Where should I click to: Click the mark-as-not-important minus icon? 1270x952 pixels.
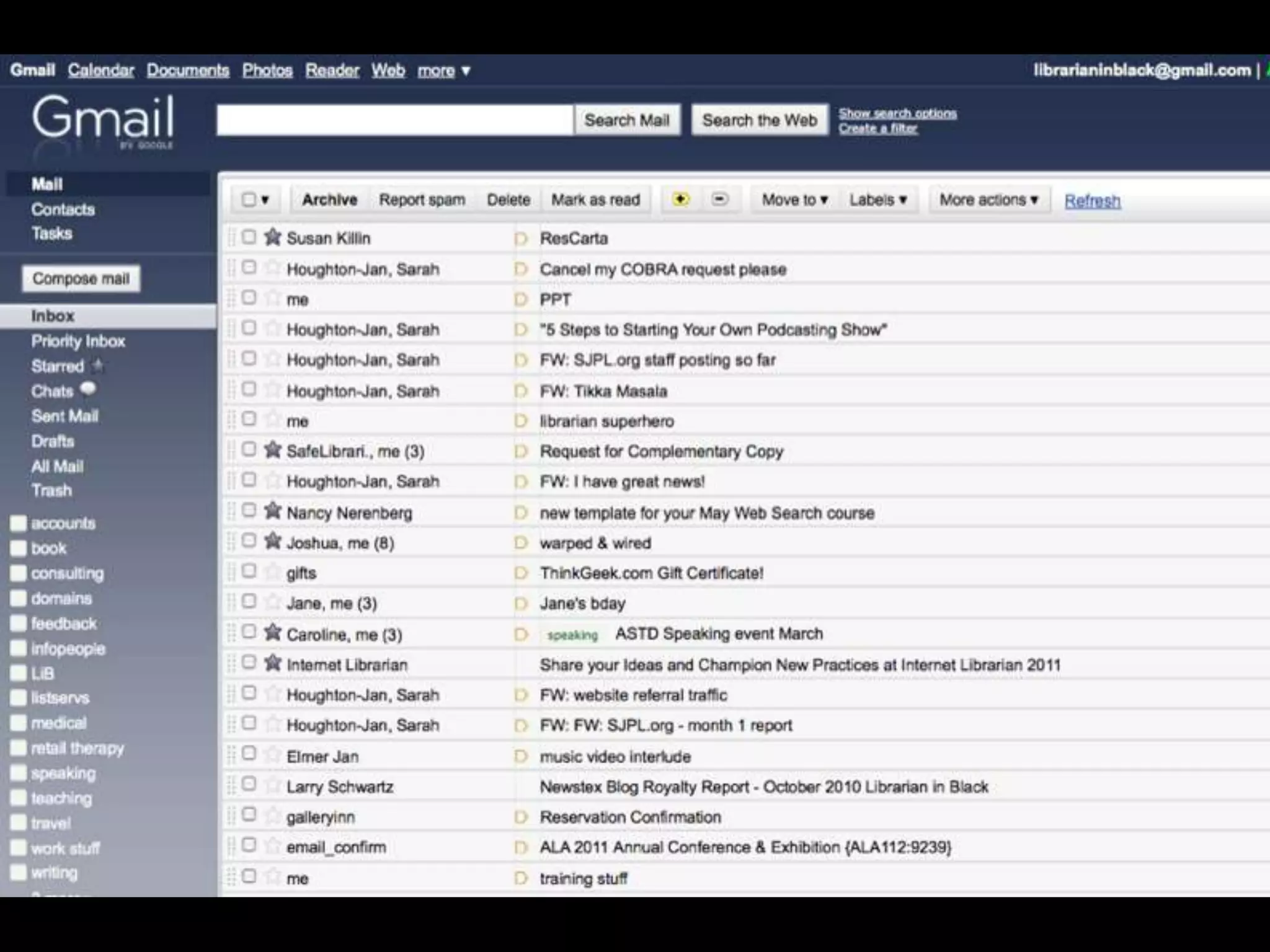pyautogui.click(x=719, y=200)
